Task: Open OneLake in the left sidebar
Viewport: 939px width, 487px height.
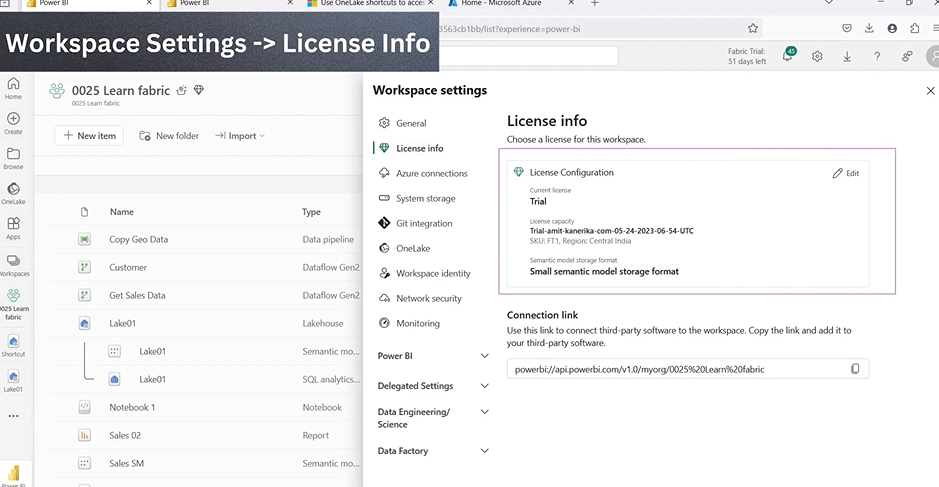Action: (13, 193)
